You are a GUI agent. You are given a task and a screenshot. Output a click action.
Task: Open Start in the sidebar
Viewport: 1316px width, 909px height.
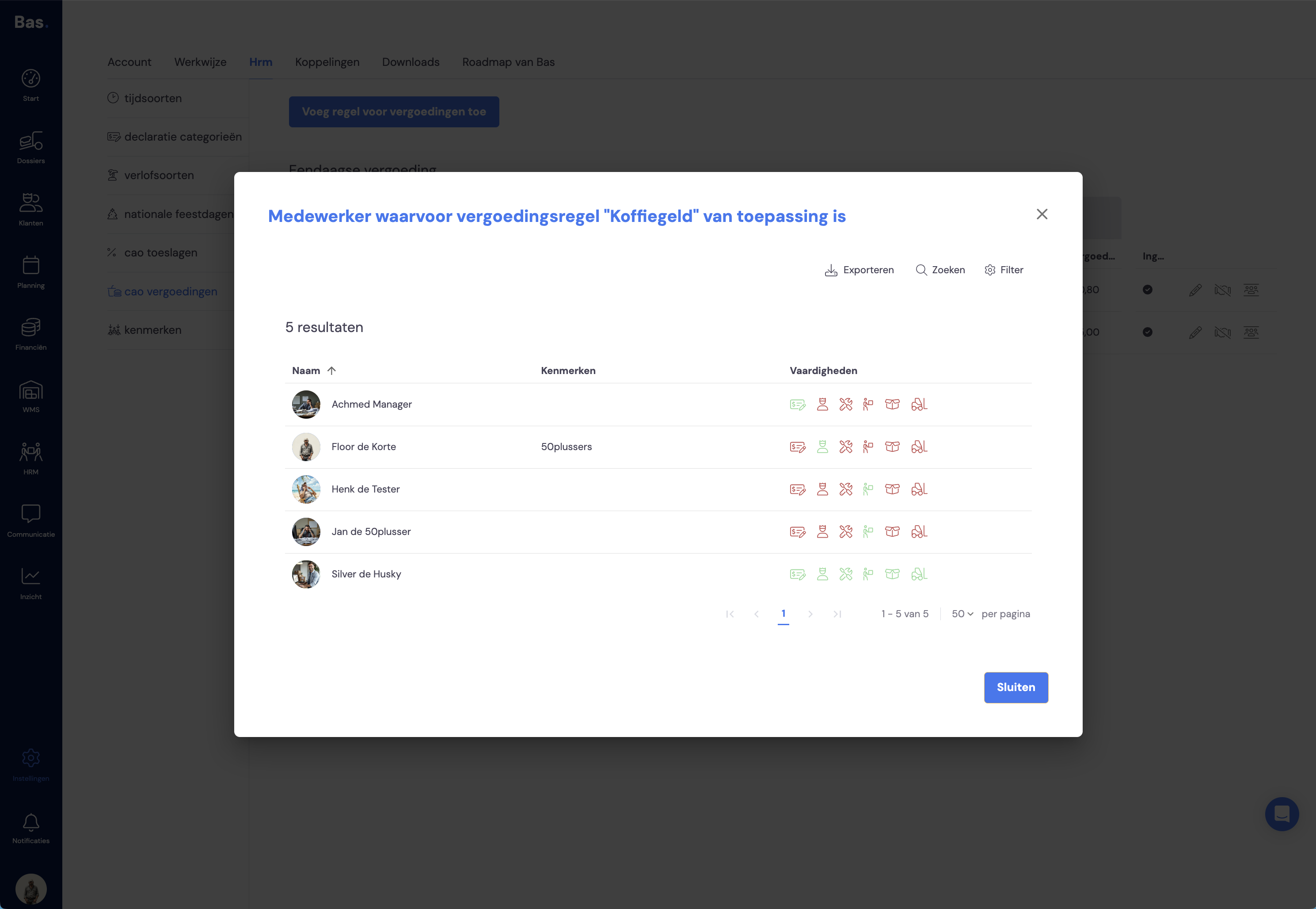tap(31, 85)
